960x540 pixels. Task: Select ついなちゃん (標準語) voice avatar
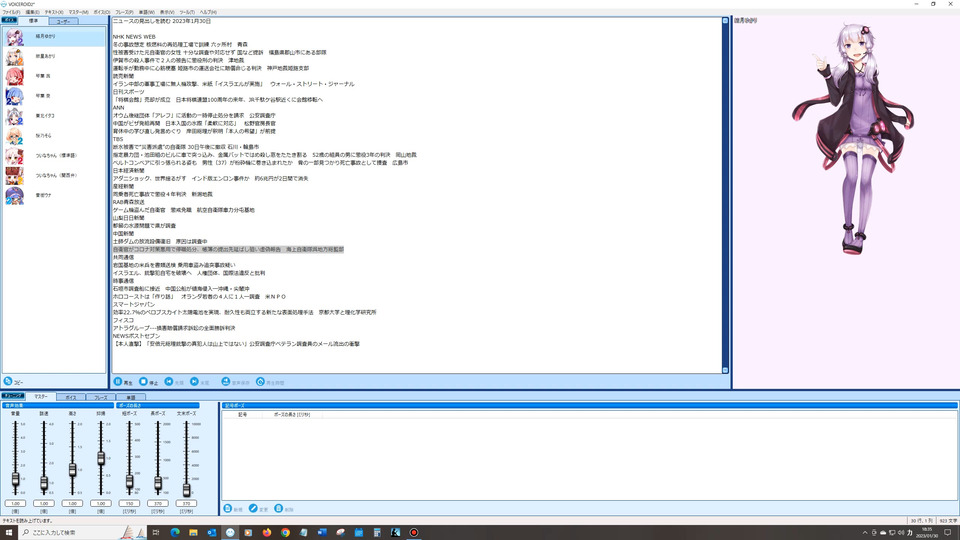pos(15,156)
